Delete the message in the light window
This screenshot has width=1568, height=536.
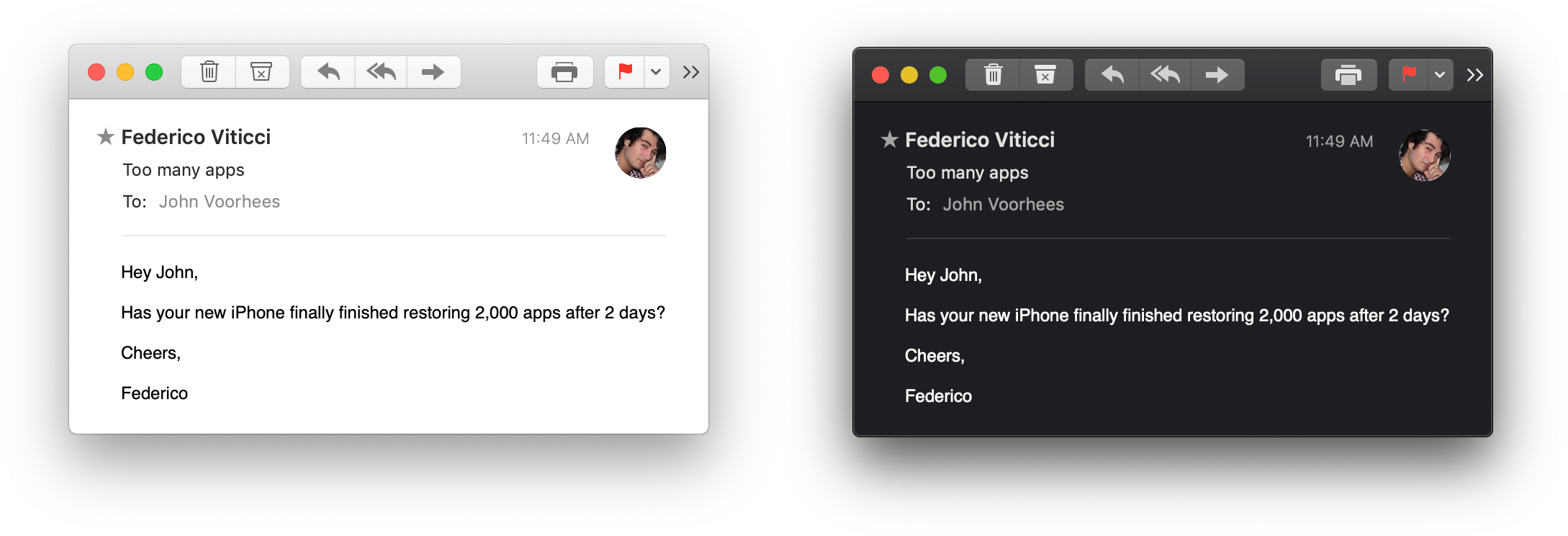point(209,72)
